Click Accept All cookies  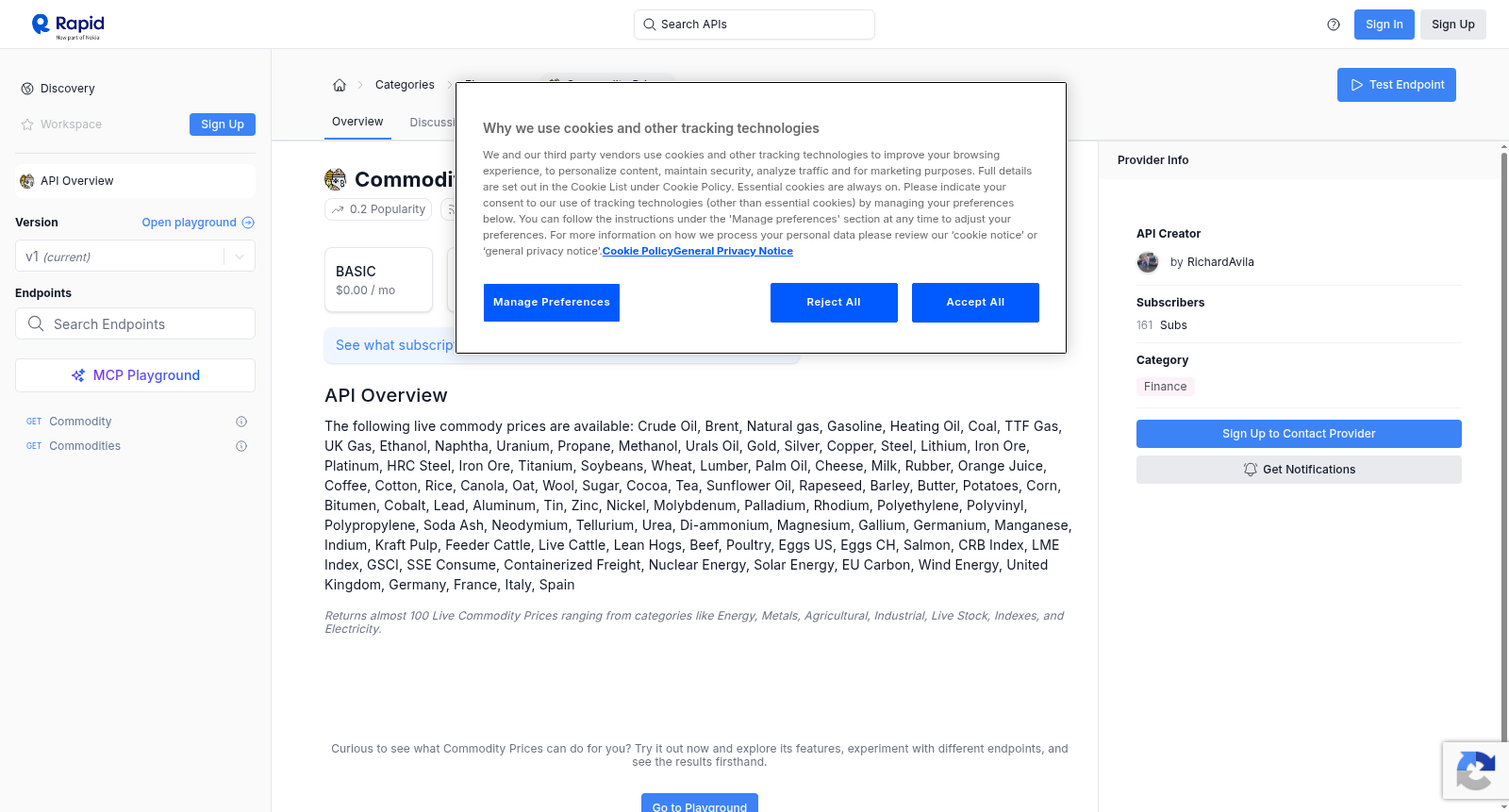tap(975, 303)
